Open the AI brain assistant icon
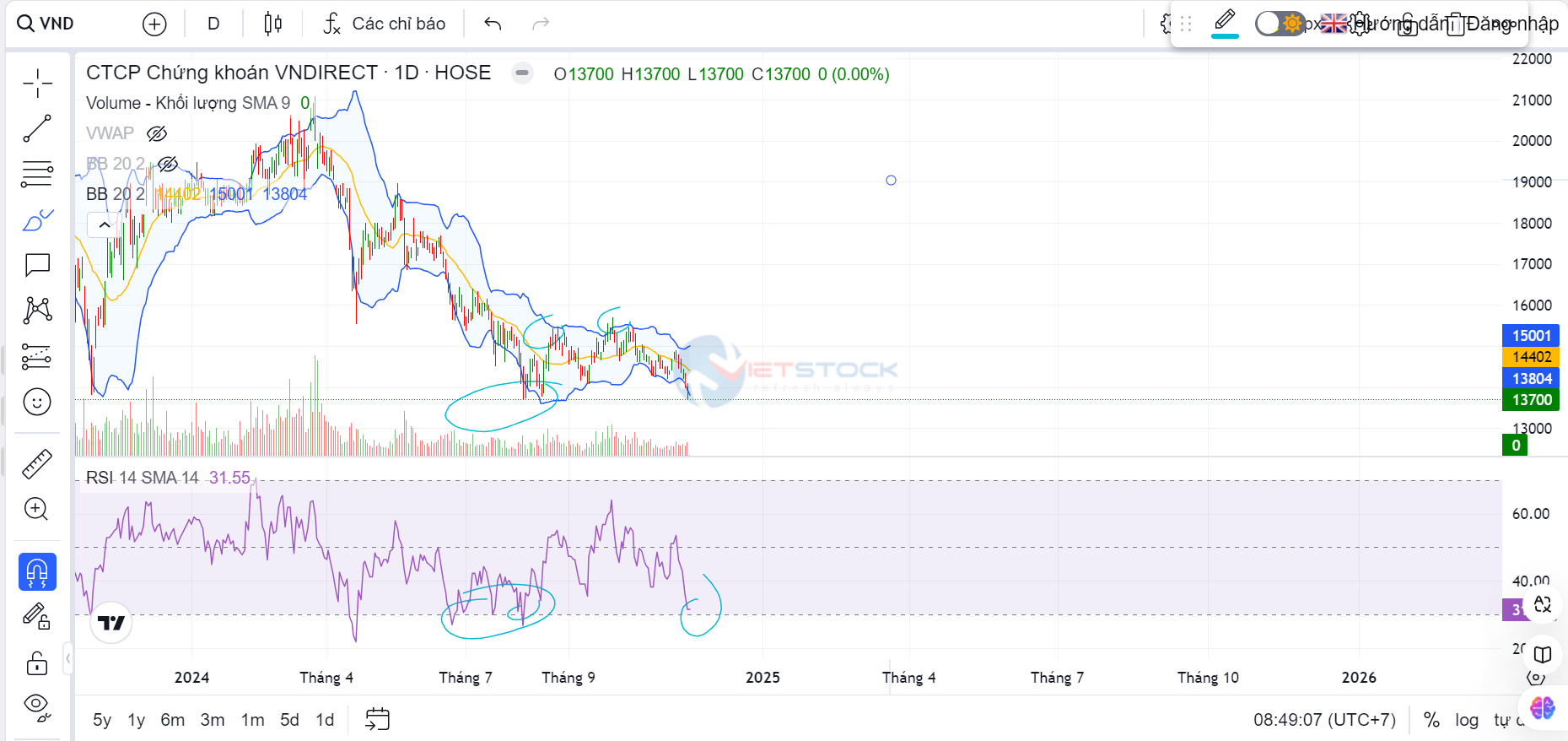Screen dimensions: 1568x741 [x=1543, y=707]
